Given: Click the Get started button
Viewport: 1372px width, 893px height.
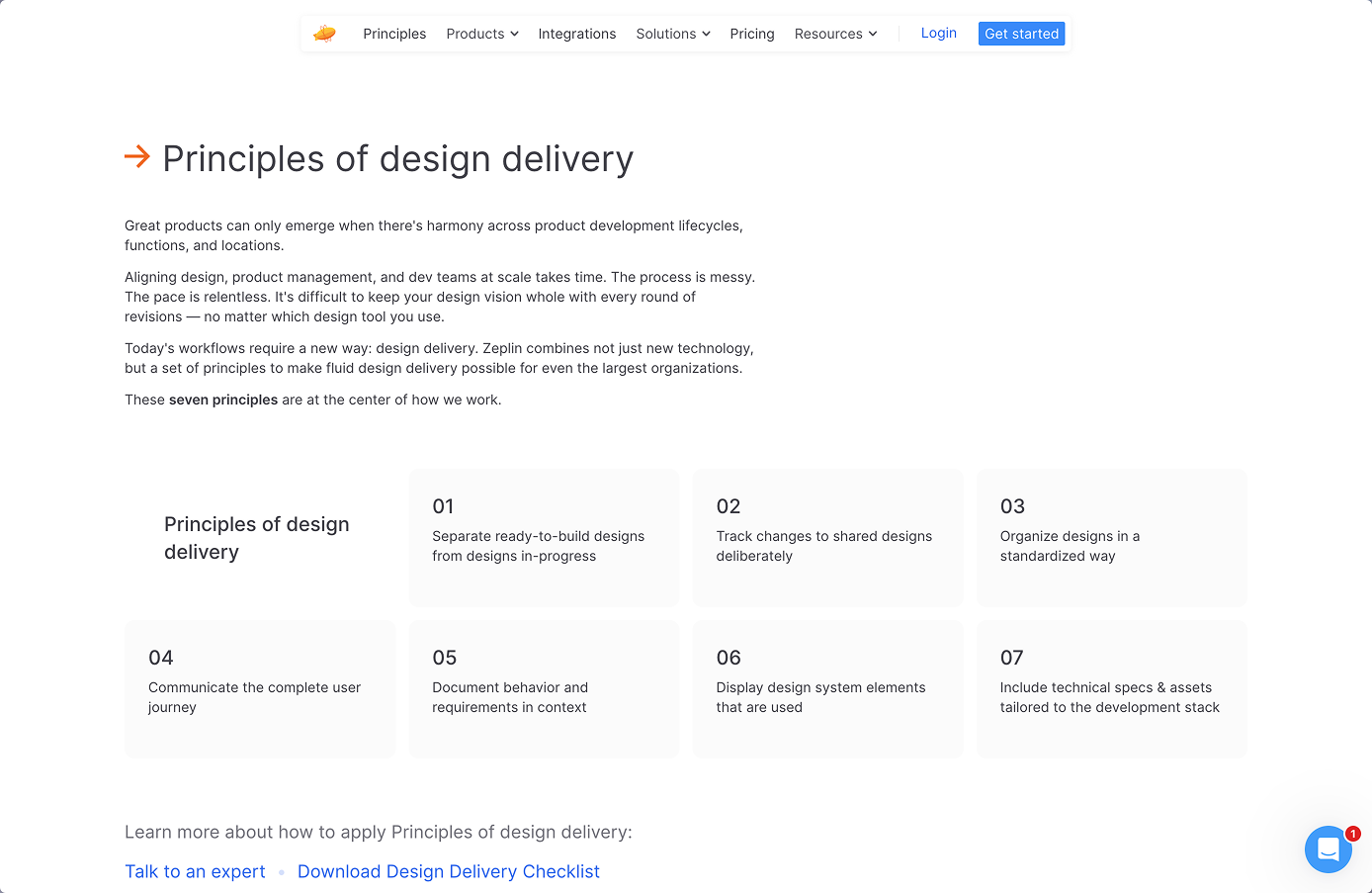Looking at the screenshot, I should pyautogui.click(x=1021, y=33).
